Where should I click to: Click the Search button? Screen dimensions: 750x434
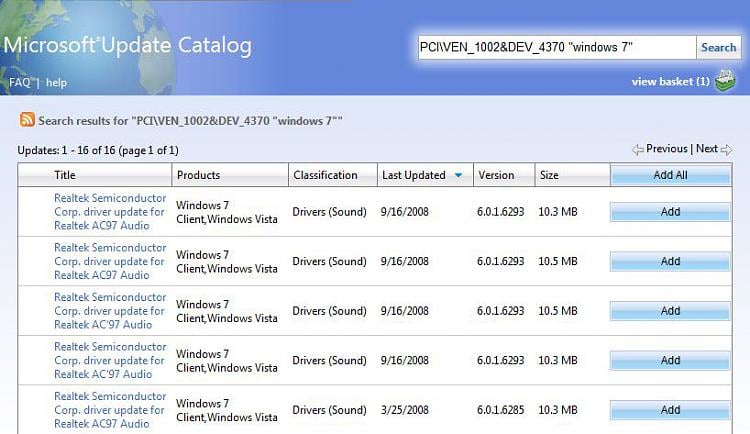click(718, 47)
